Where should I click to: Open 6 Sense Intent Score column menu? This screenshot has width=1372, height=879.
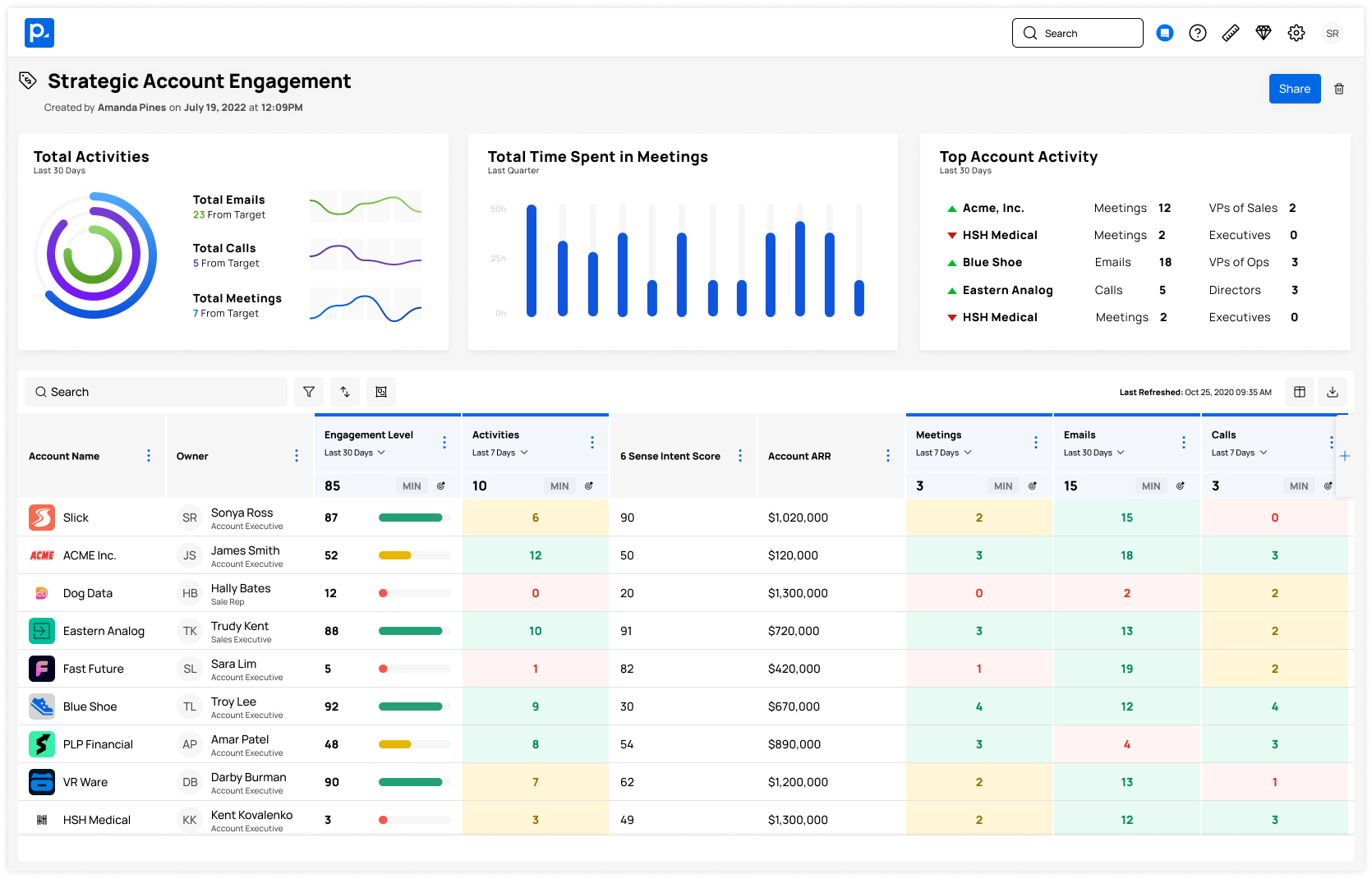click(740, 456)
